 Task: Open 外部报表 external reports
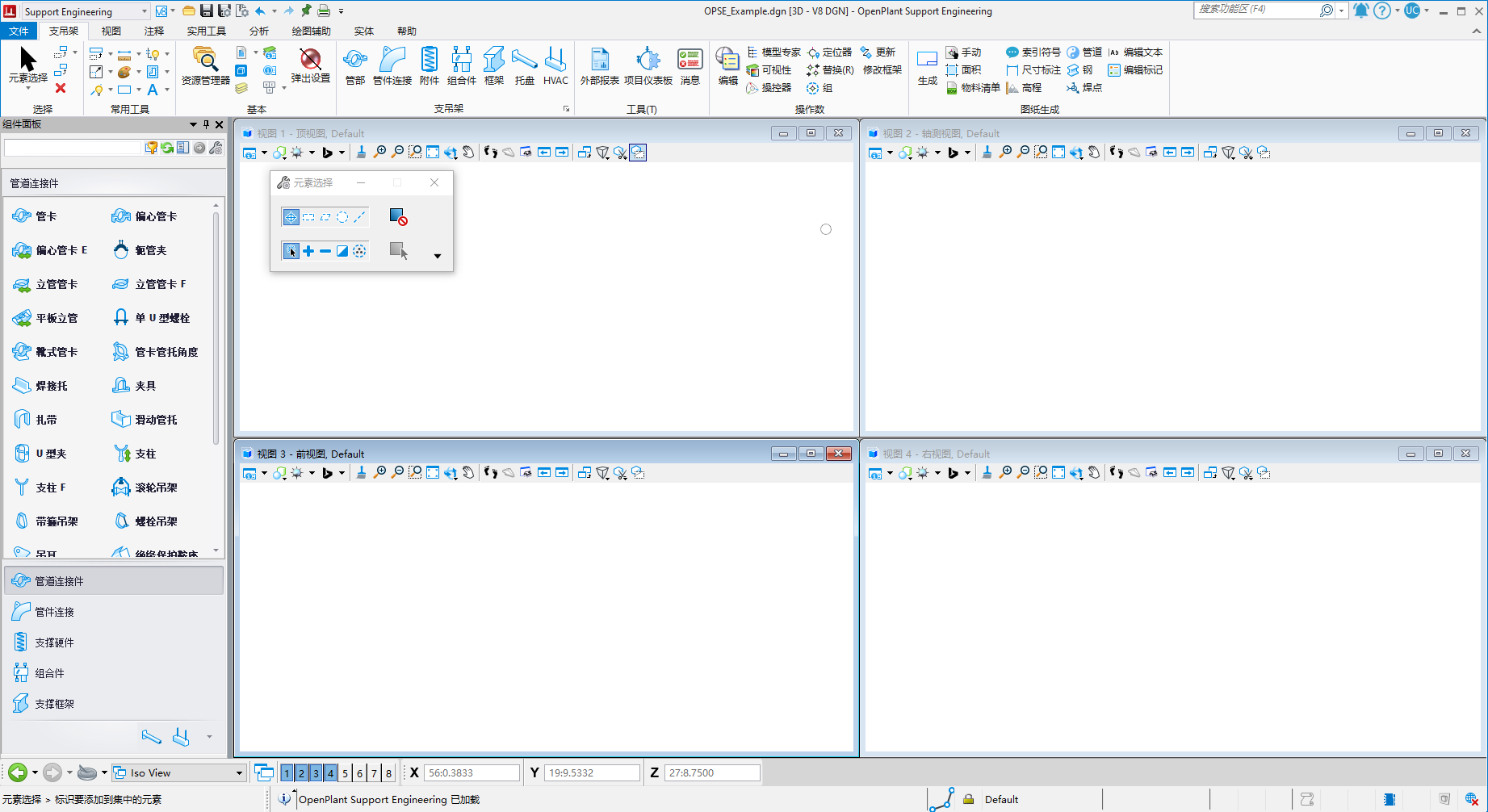[599, 65]
